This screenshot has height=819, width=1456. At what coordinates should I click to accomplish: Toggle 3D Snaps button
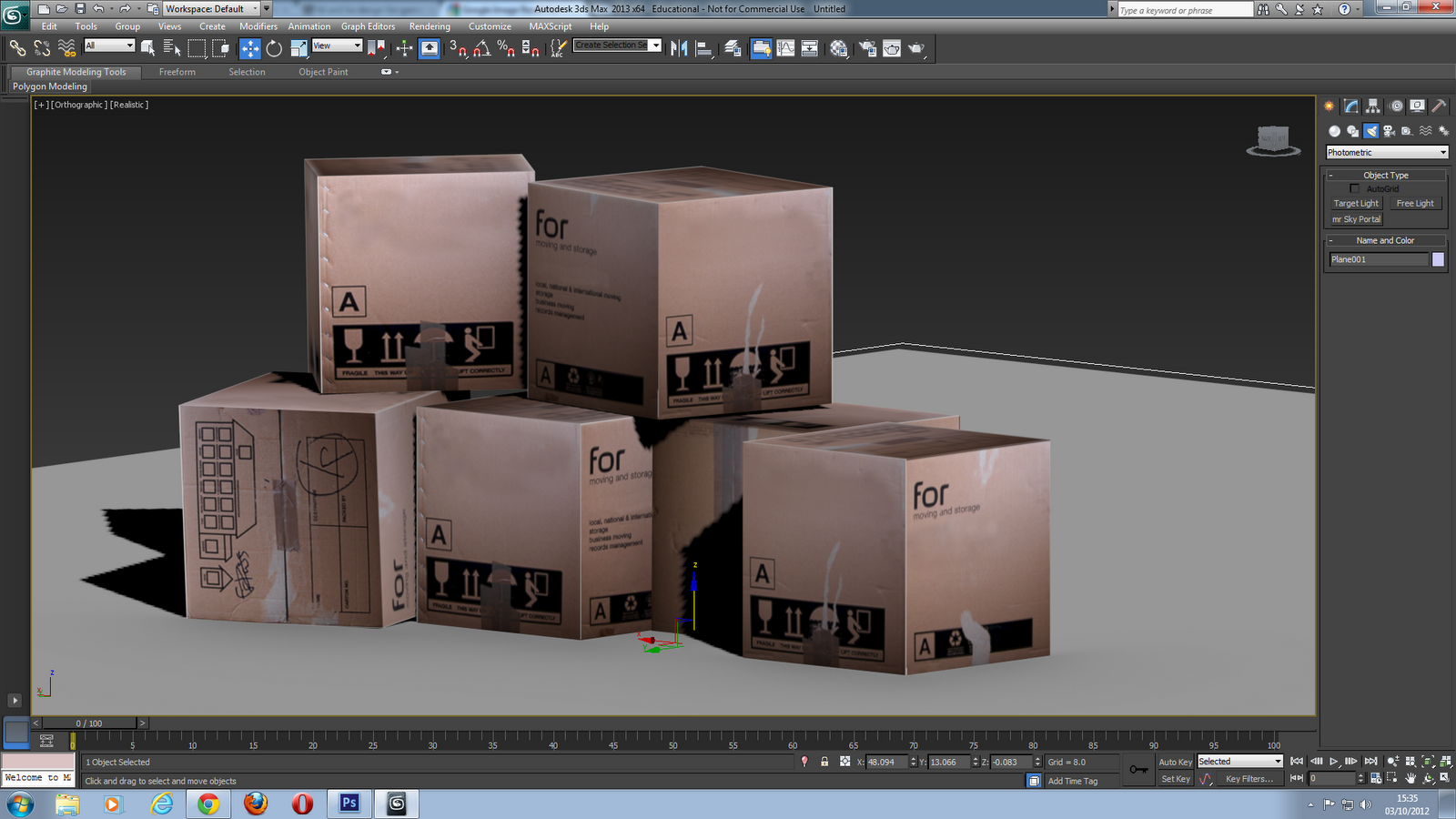coord(458,47)
